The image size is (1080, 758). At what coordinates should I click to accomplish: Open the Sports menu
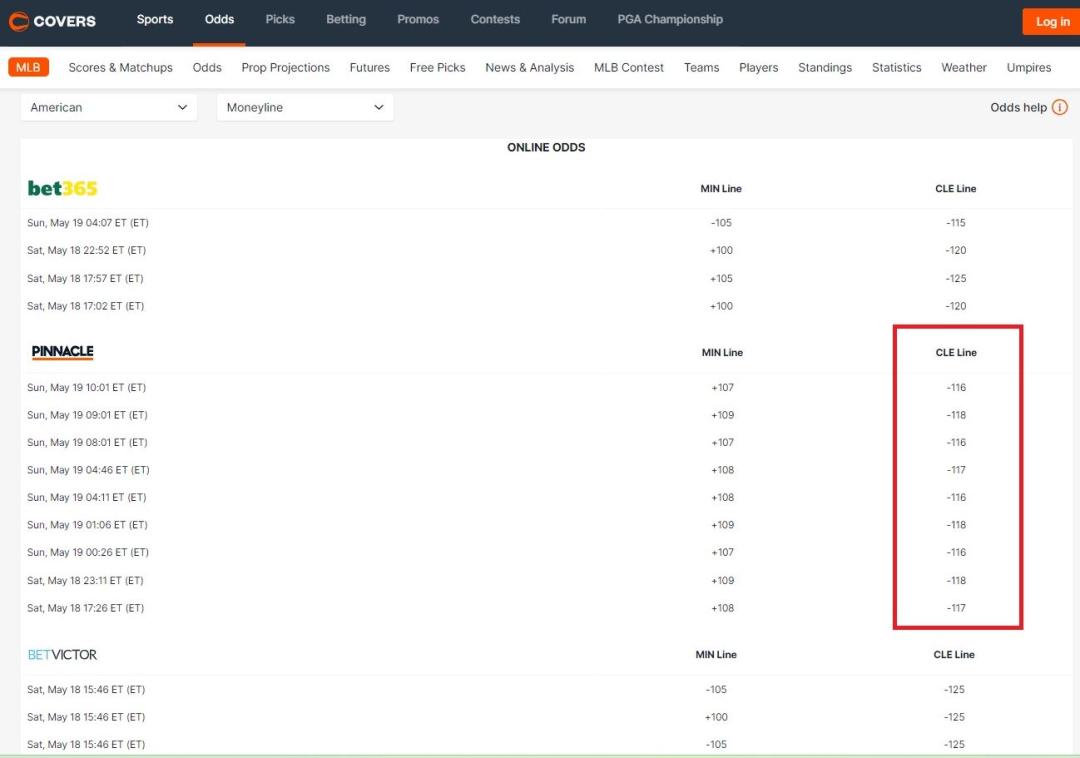155,19
